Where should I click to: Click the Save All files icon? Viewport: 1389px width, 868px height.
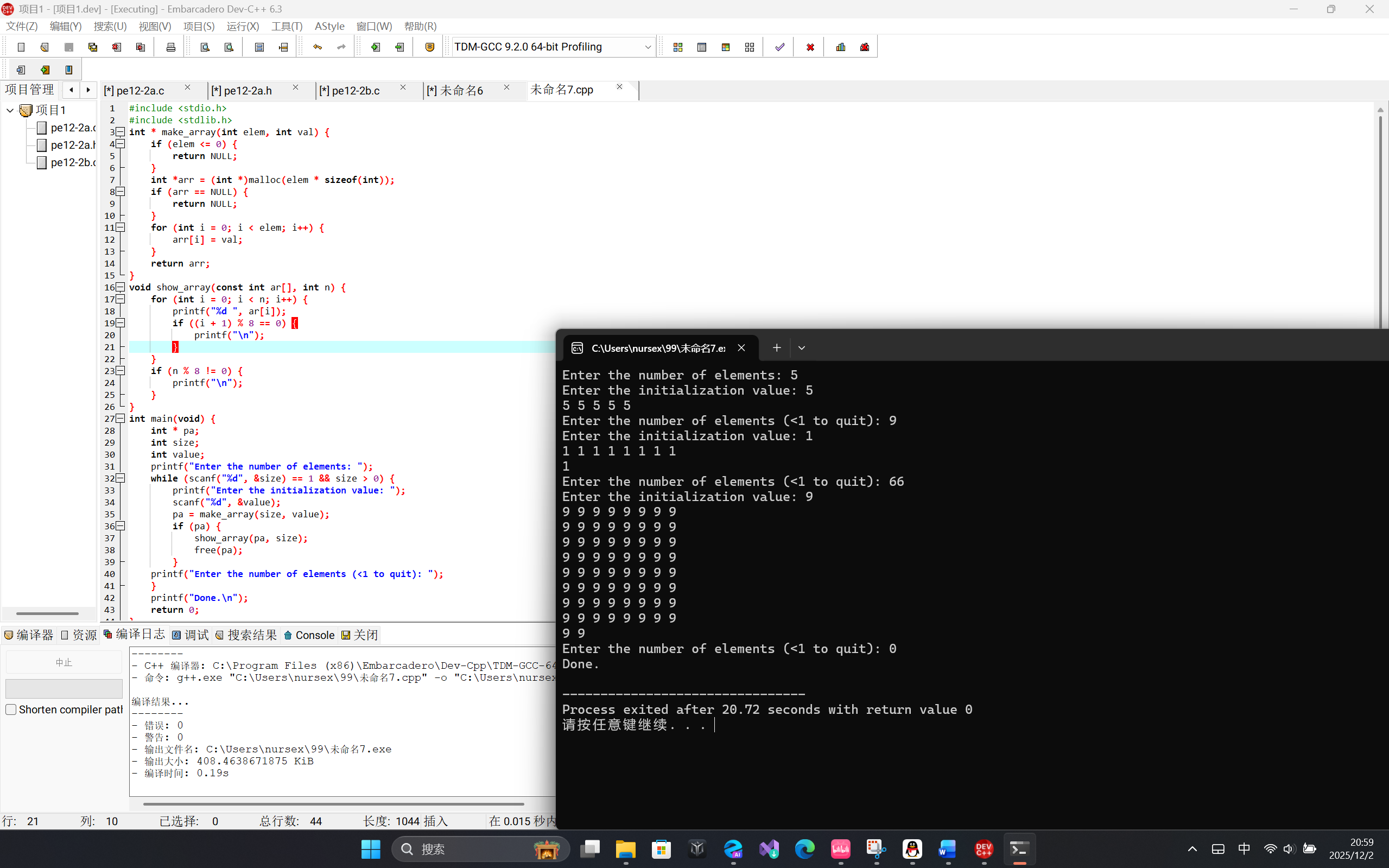(92, 47)
